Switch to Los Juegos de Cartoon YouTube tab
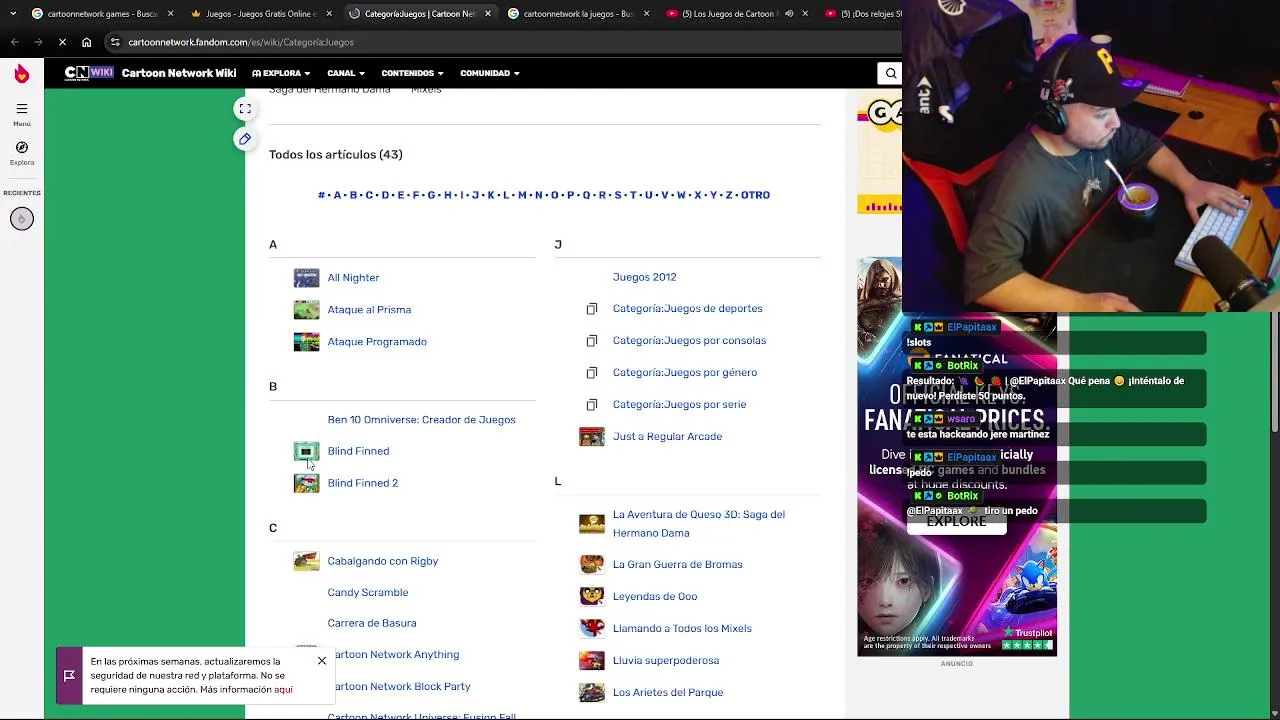 [728, 14]
